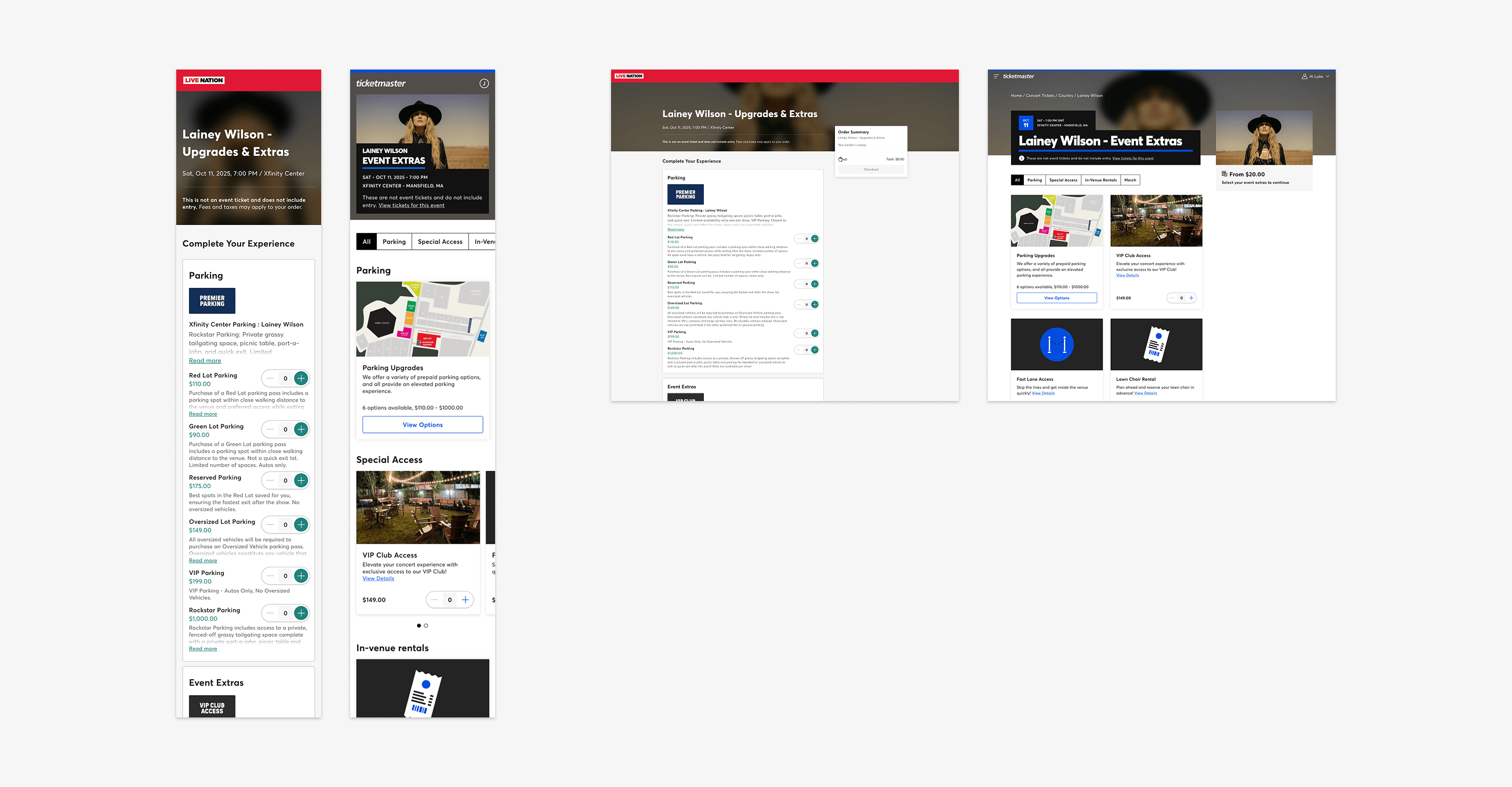Open Read more under Red Lot Parking, Live Nation mobile
Screen dimensions: 1512x787
tap(203, 414)
